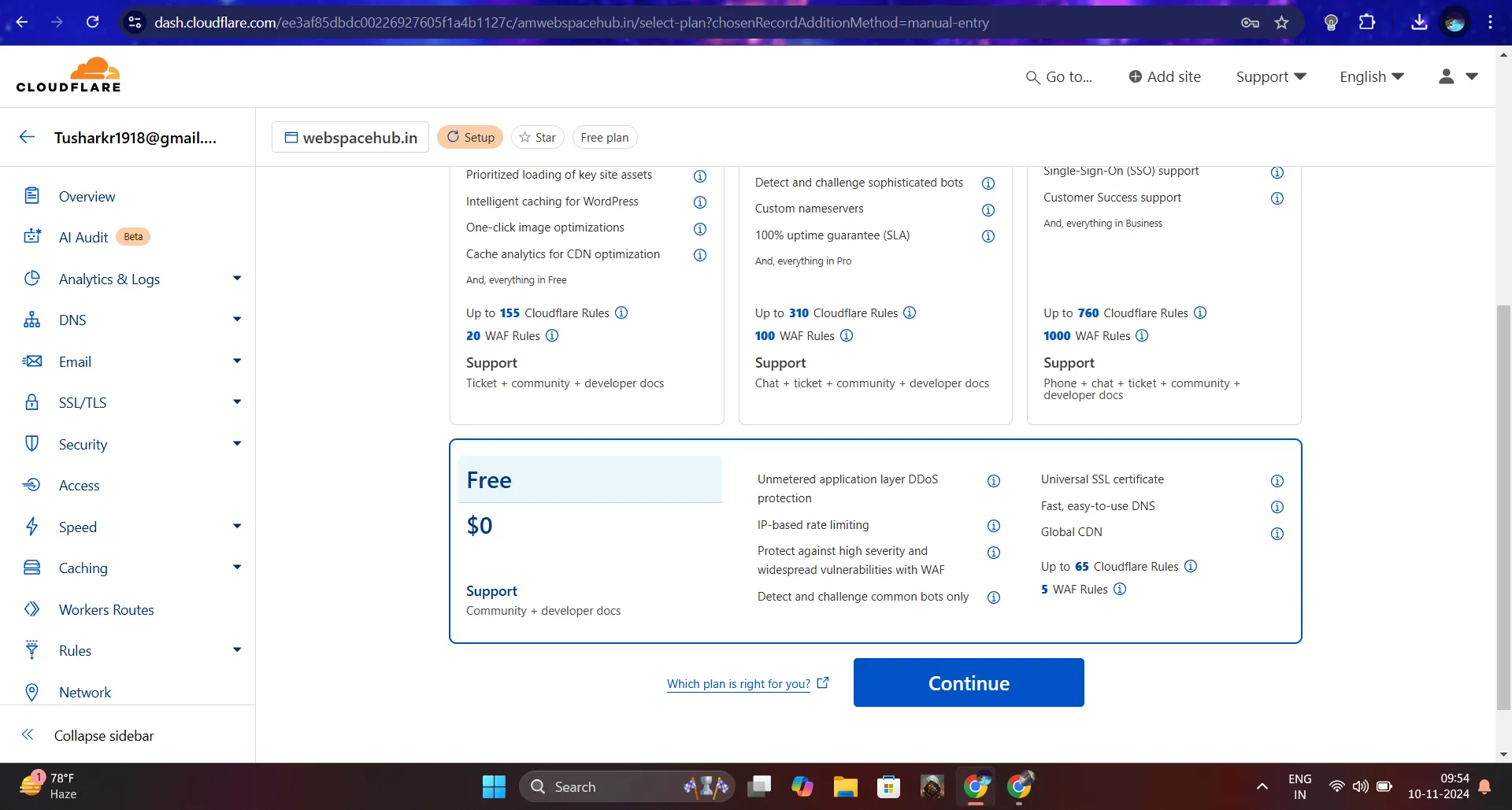Info icon beside 65 Cloudflare Rules
The width and height of the screenshot is (1512, 810).
tap(1191, 566)
